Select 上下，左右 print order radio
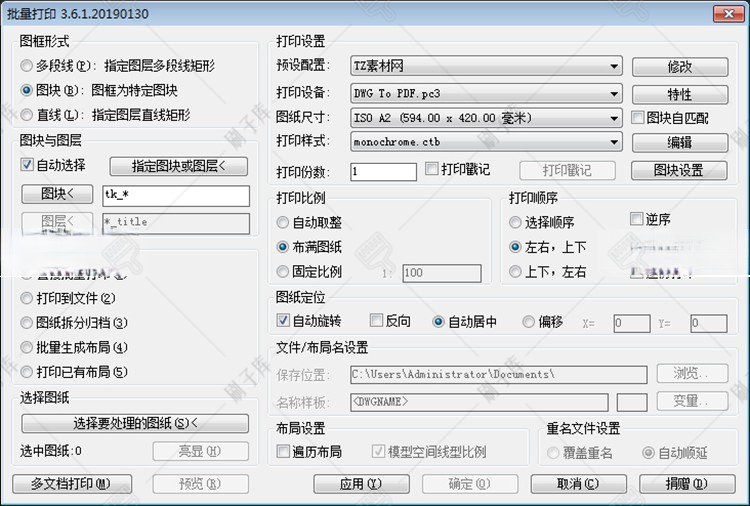750x506 pixels. pyautogui.click(x=515, y=272)
